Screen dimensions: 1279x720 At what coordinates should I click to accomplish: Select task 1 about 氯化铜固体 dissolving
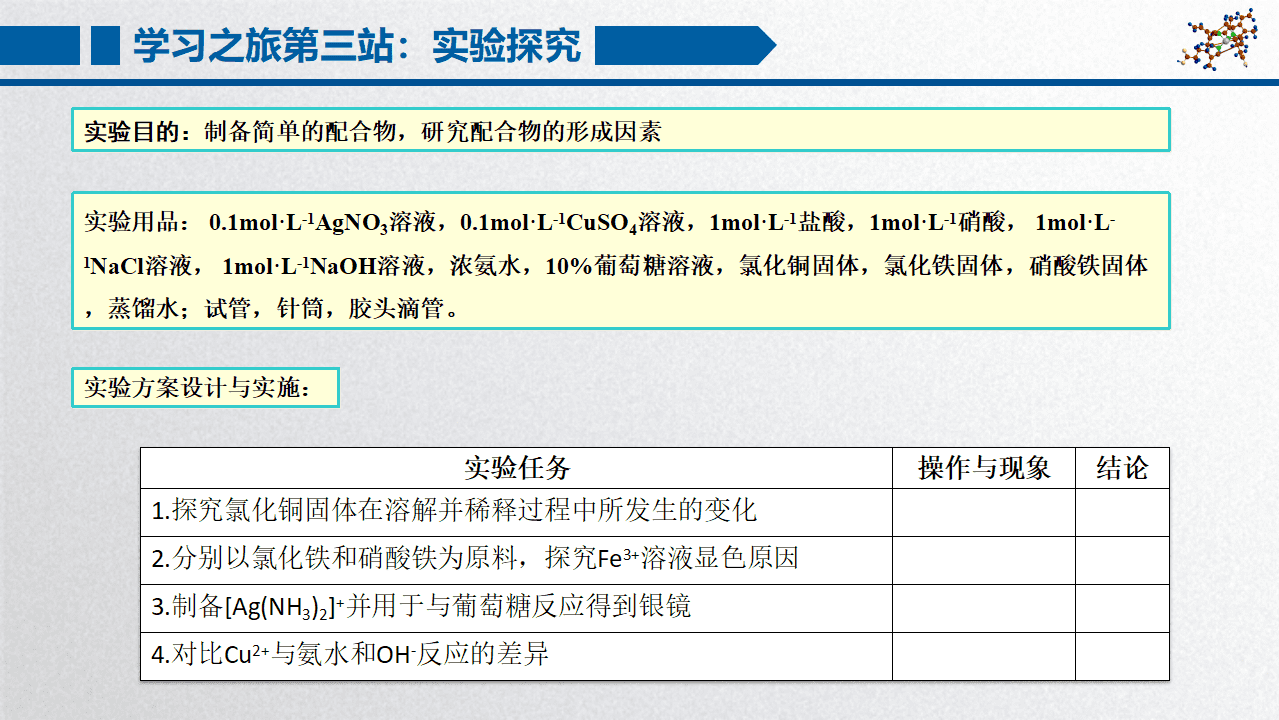516,512
